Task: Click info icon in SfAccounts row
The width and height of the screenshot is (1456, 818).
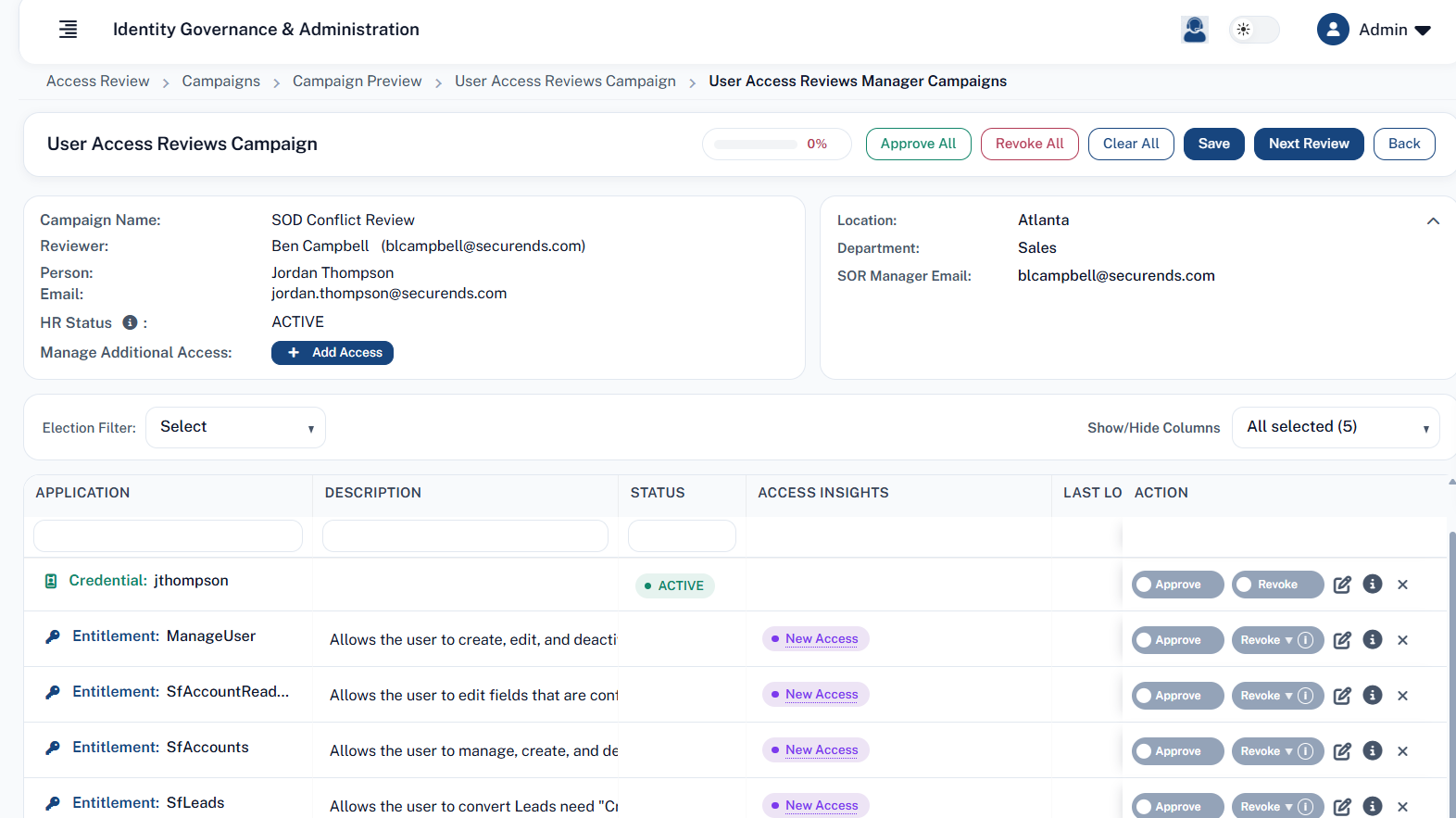Action: tap(1373, 750)
